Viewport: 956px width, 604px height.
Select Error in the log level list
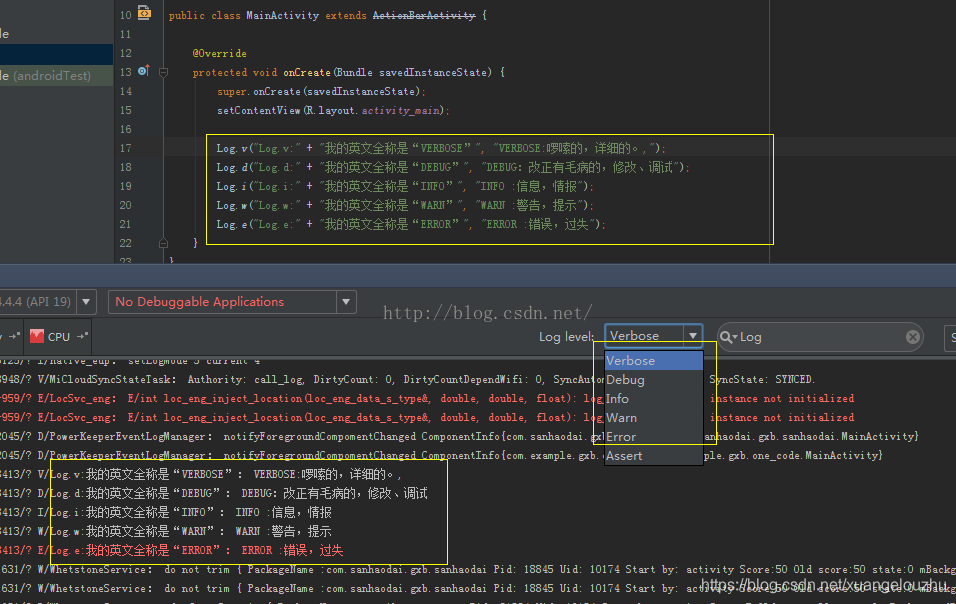click(654, 437)
